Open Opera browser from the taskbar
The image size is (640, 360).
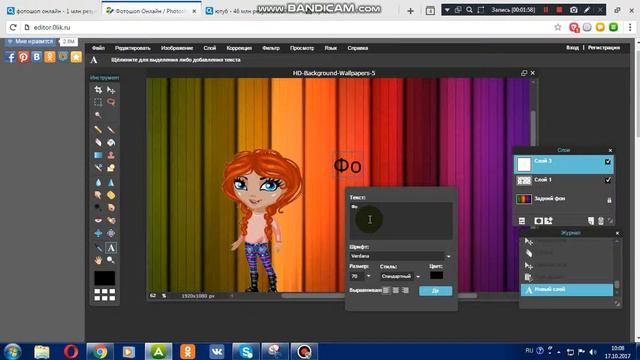(x=71, y=351)
